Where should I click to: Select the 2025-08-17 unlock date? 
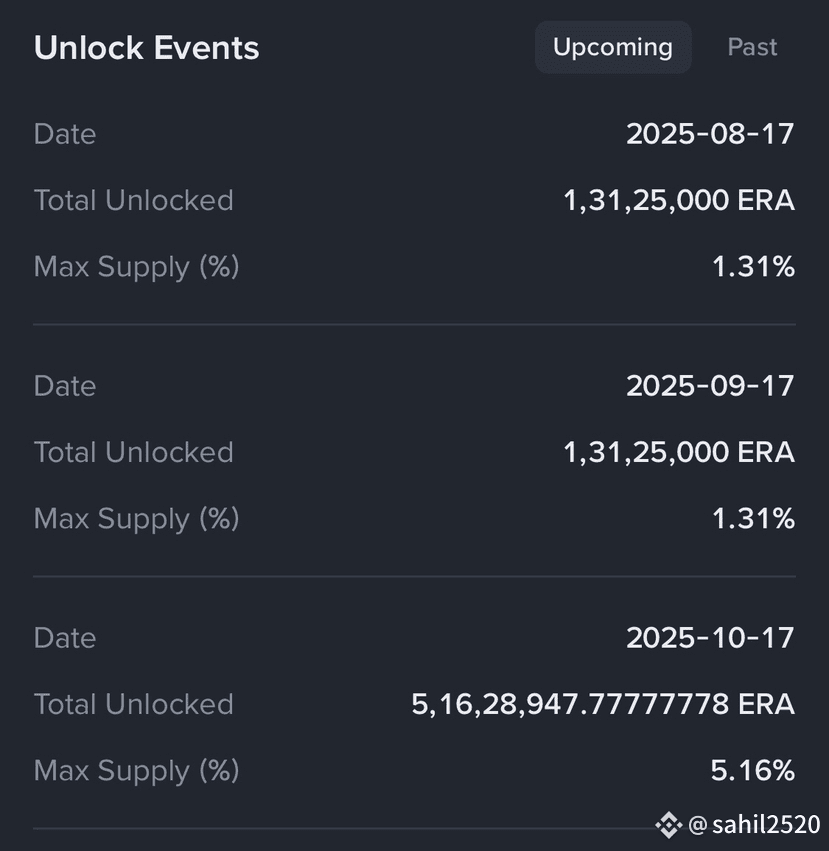[710, 134]
